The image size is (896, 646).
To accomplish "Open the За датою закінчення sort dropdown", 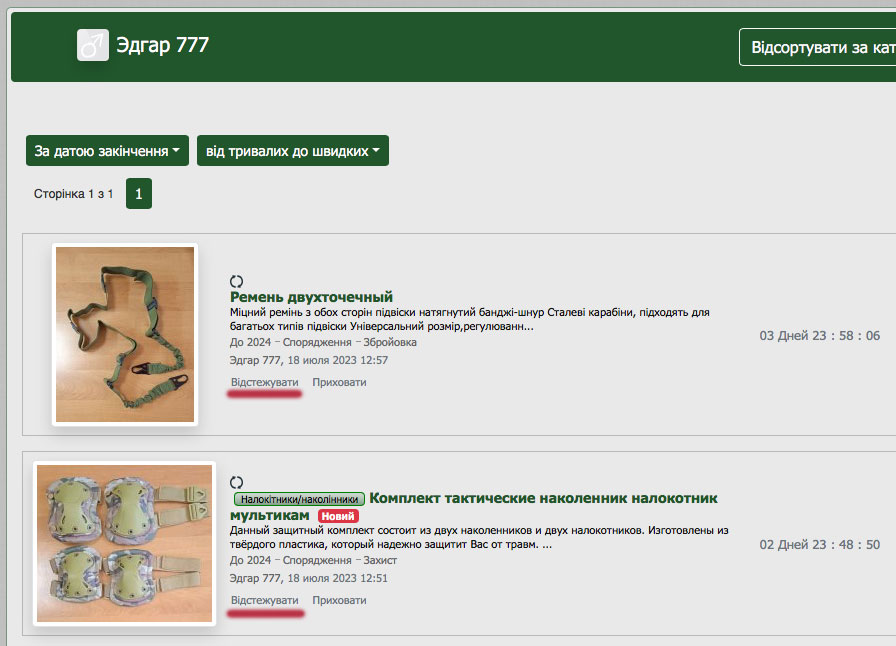I will tap(107, 151).
